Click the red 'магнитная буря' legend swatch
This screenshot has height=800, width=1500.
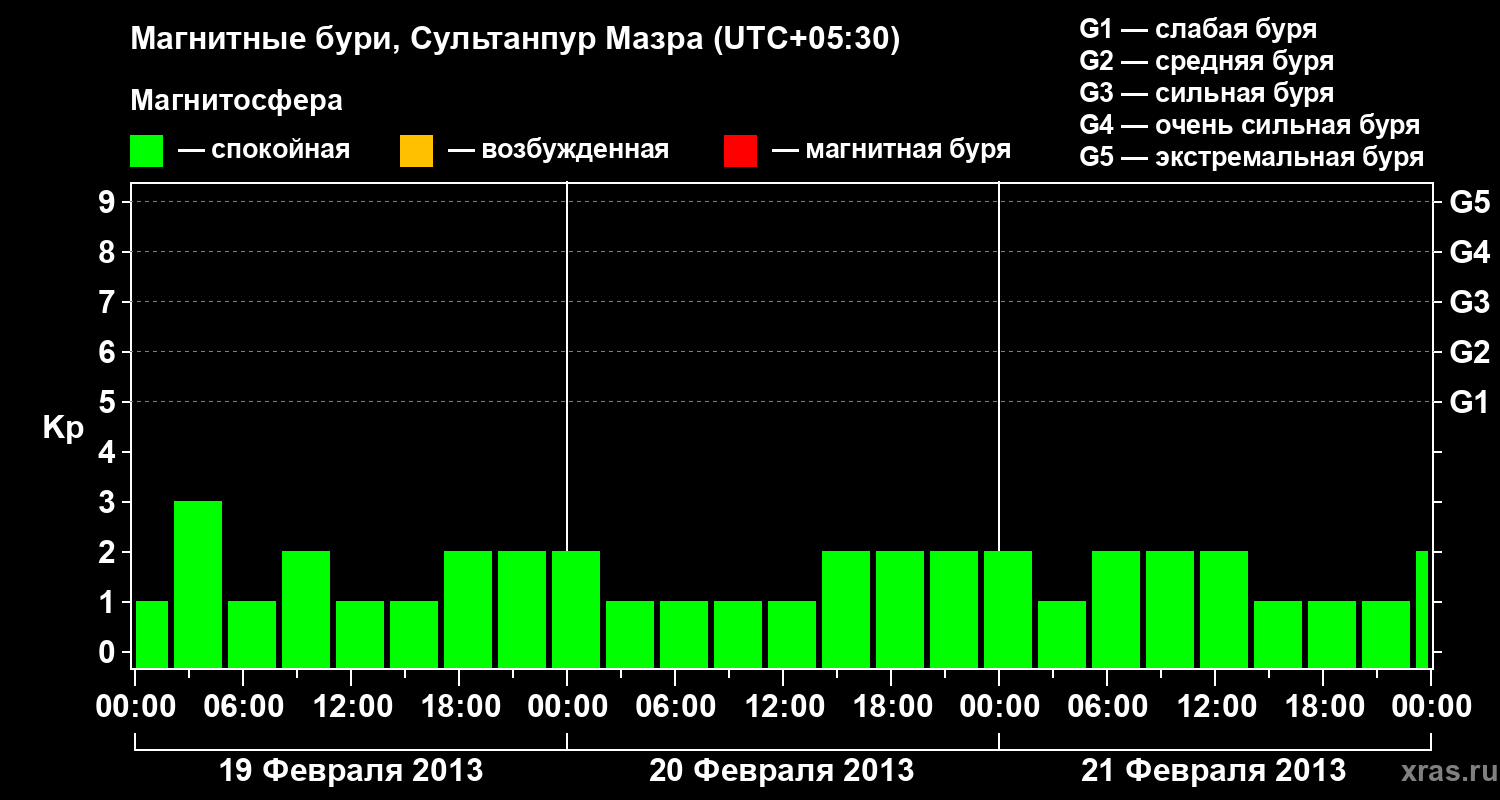(x=740, y=151)
